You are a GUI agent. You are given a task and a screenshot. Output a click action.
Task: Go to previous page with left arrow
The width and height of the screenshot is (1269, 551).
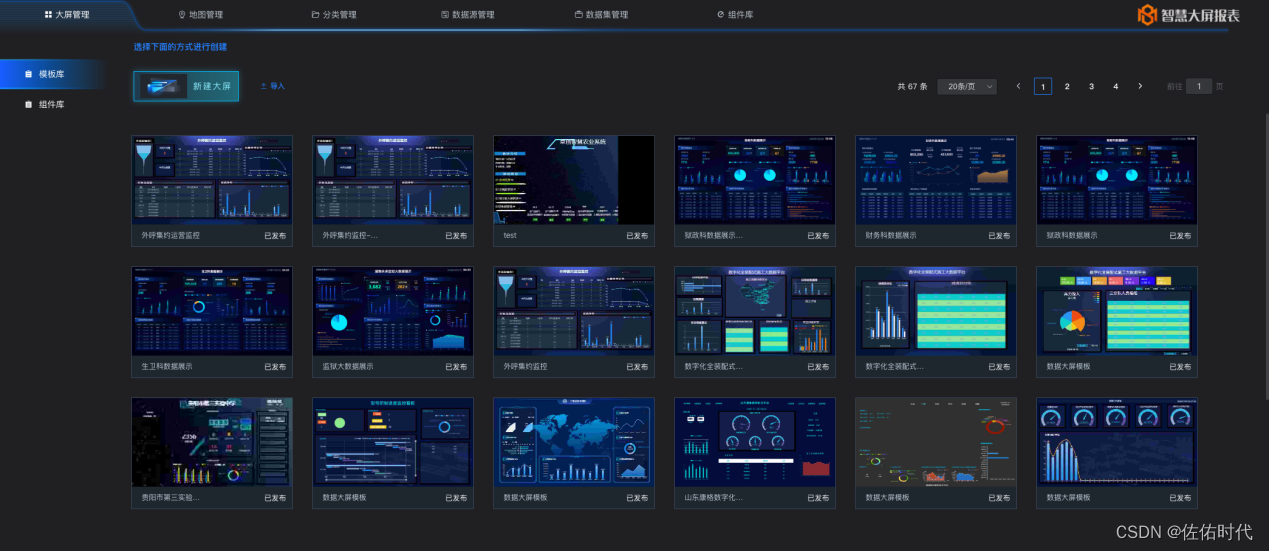(x=1018, y=86)
